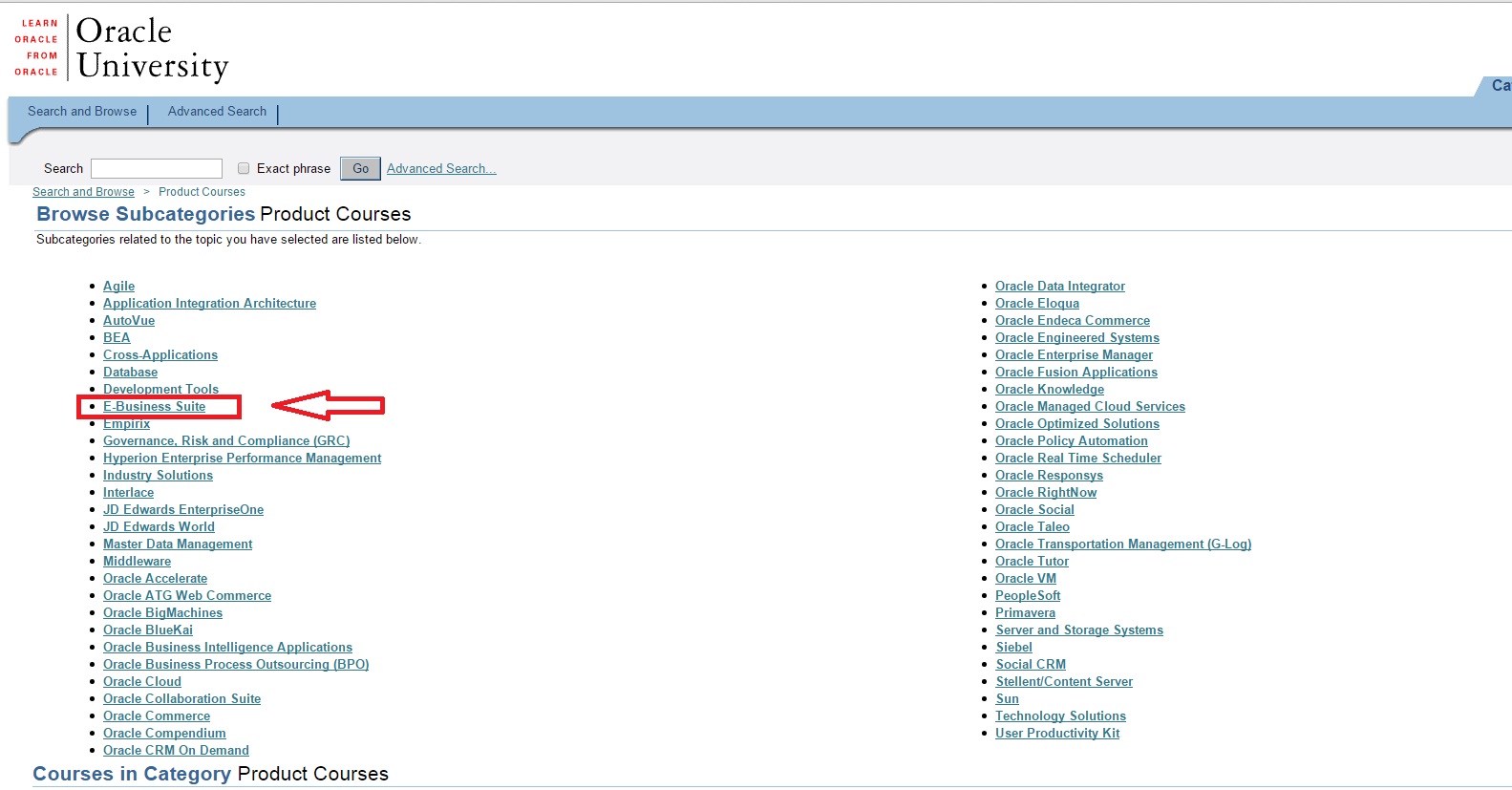Select the Primavera subcategory
1512x790 pixels.
click(1025, 613)
